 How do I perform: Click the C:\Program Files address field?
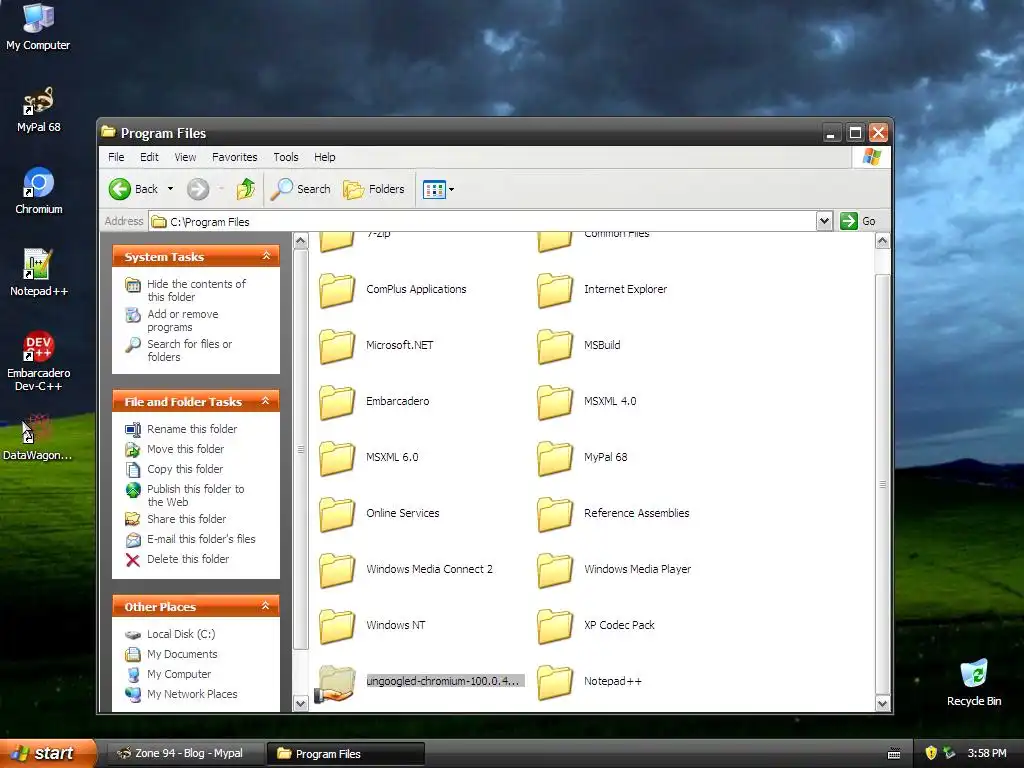[x=483, y=221]
